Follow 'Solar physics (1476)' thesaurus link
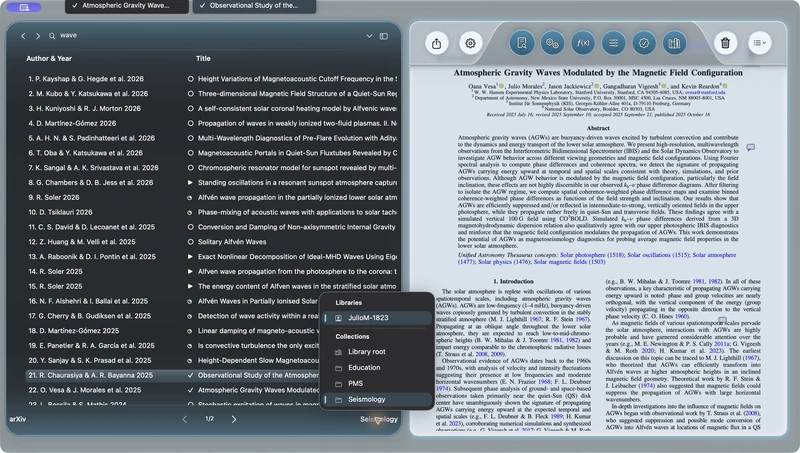 tap(504, 262)
